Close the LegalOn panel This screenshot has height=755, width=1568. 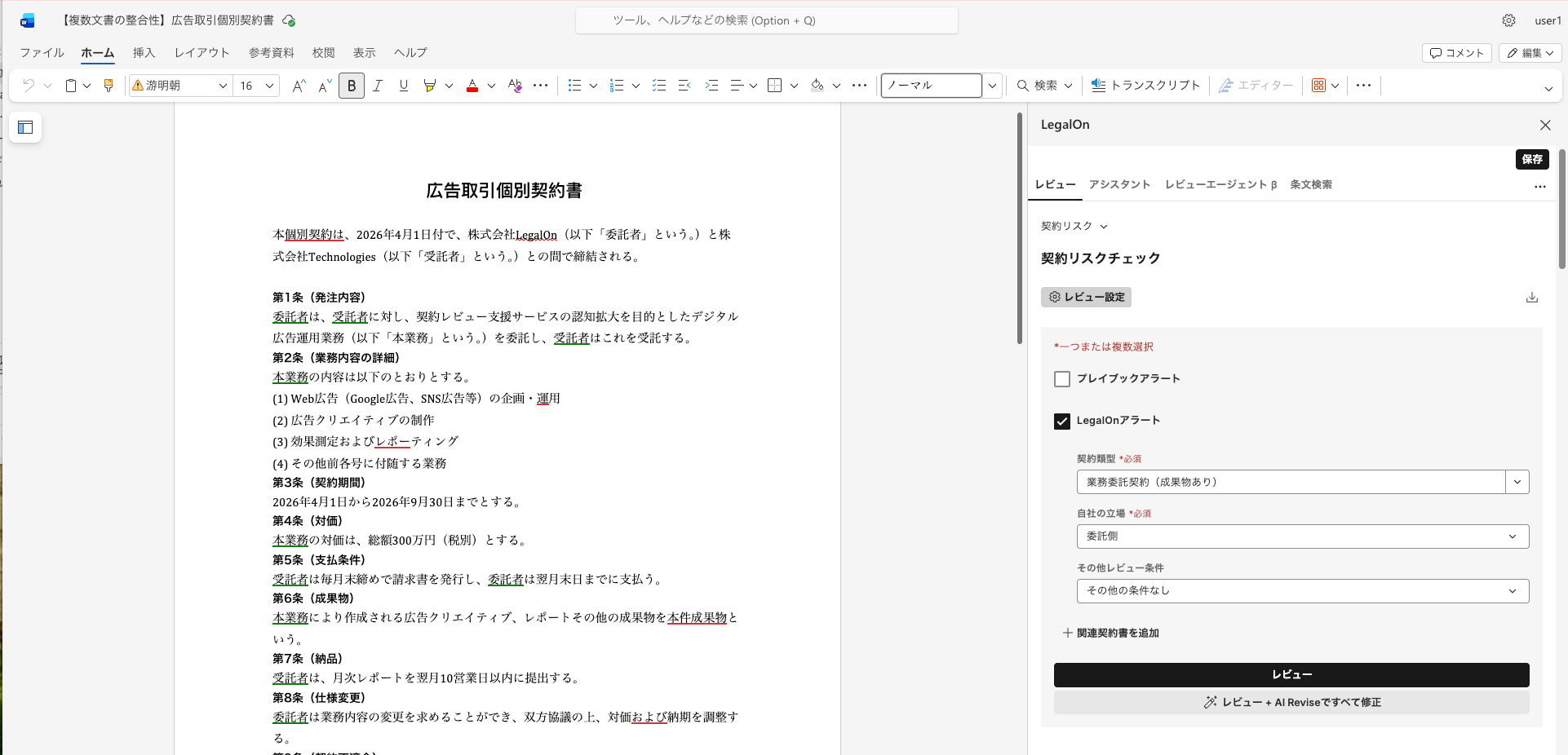(x=1545, y=125)
